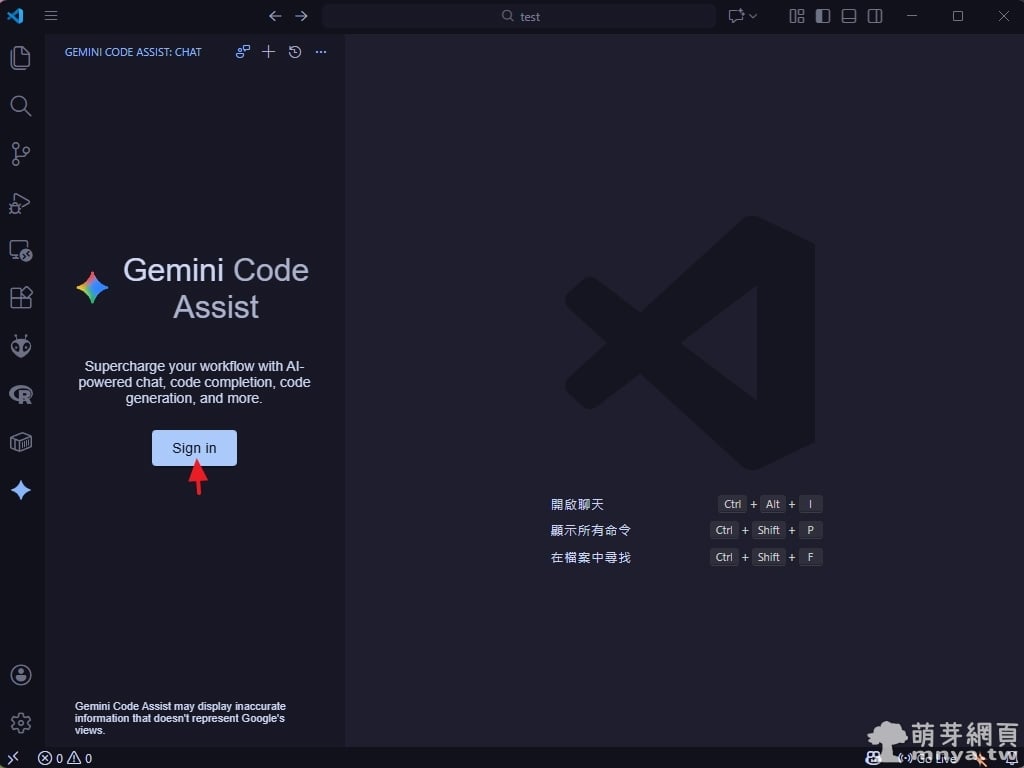Toggle the secondary side bar visibility

coord(875,16)
